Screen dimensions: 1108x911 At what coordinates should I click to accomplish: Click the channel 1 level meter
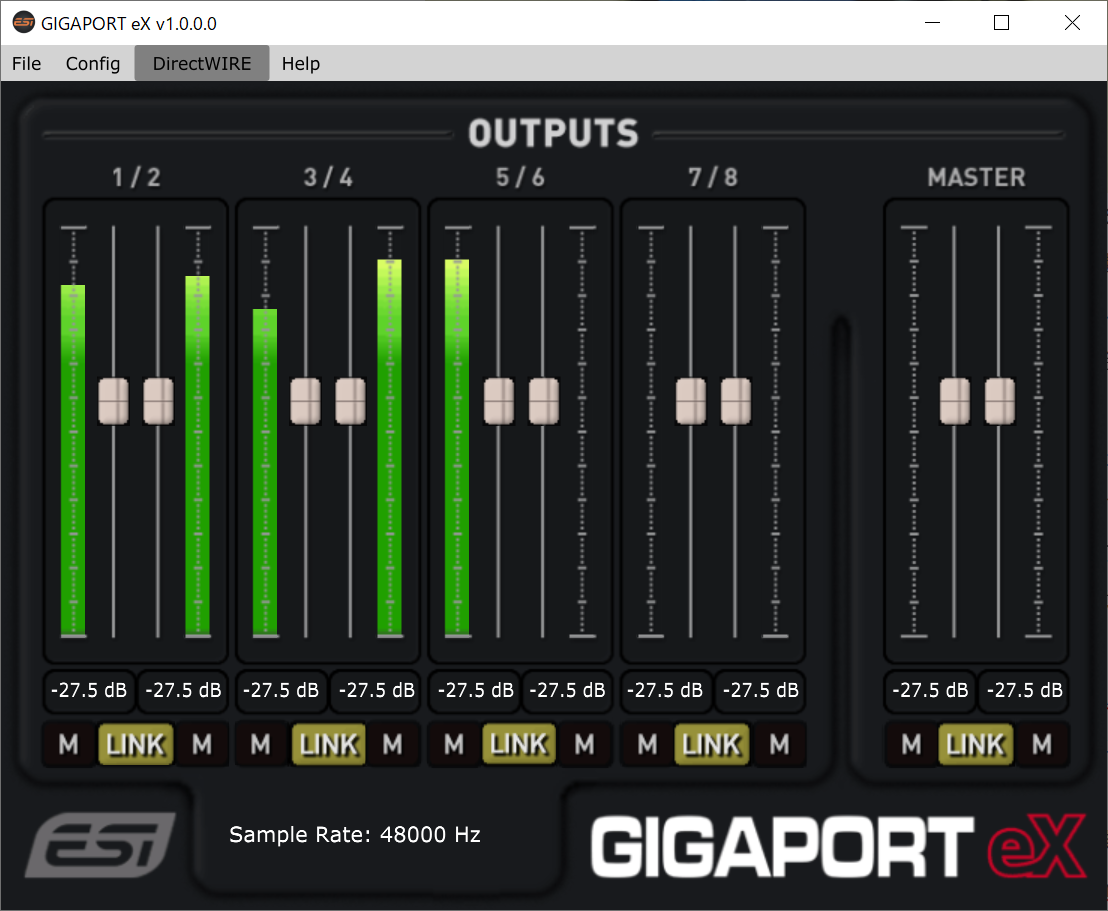coord(73,433)
